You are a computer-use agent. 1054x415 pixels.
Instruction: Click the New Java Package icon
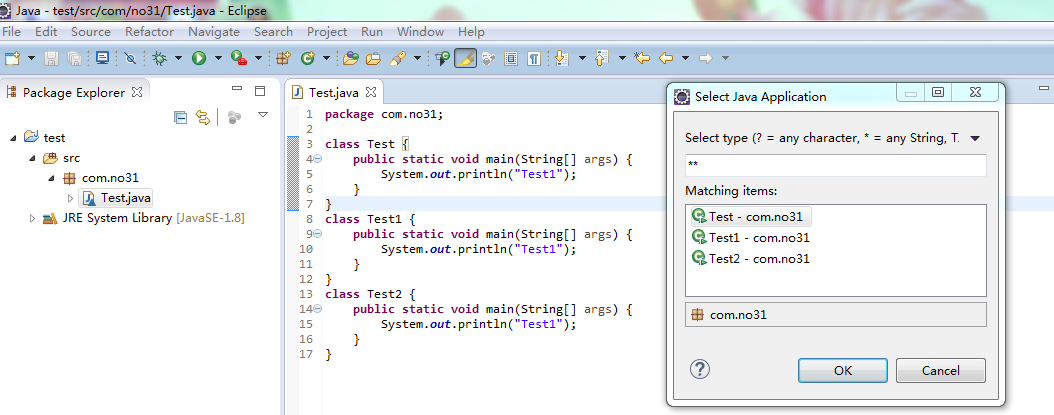283,59
